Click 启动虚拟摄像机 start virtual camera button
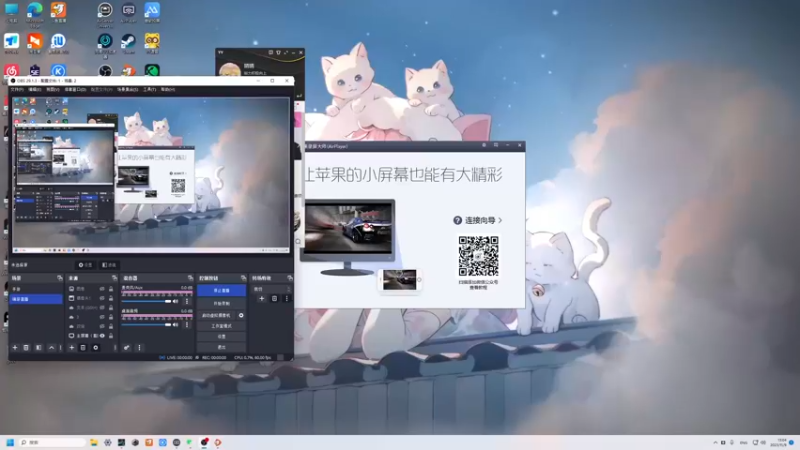Screen dimensions: 800x450 pyautogui.click(x=216, y=315)
